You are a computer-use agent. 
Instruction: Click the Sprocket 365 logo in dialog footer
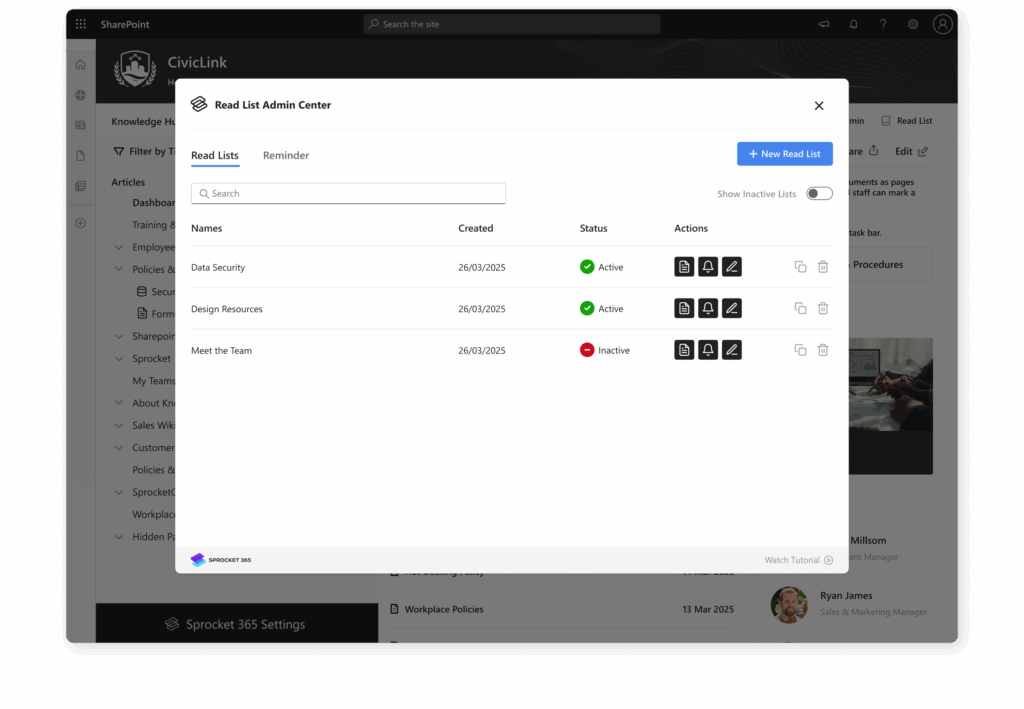[x=221, y=560]
